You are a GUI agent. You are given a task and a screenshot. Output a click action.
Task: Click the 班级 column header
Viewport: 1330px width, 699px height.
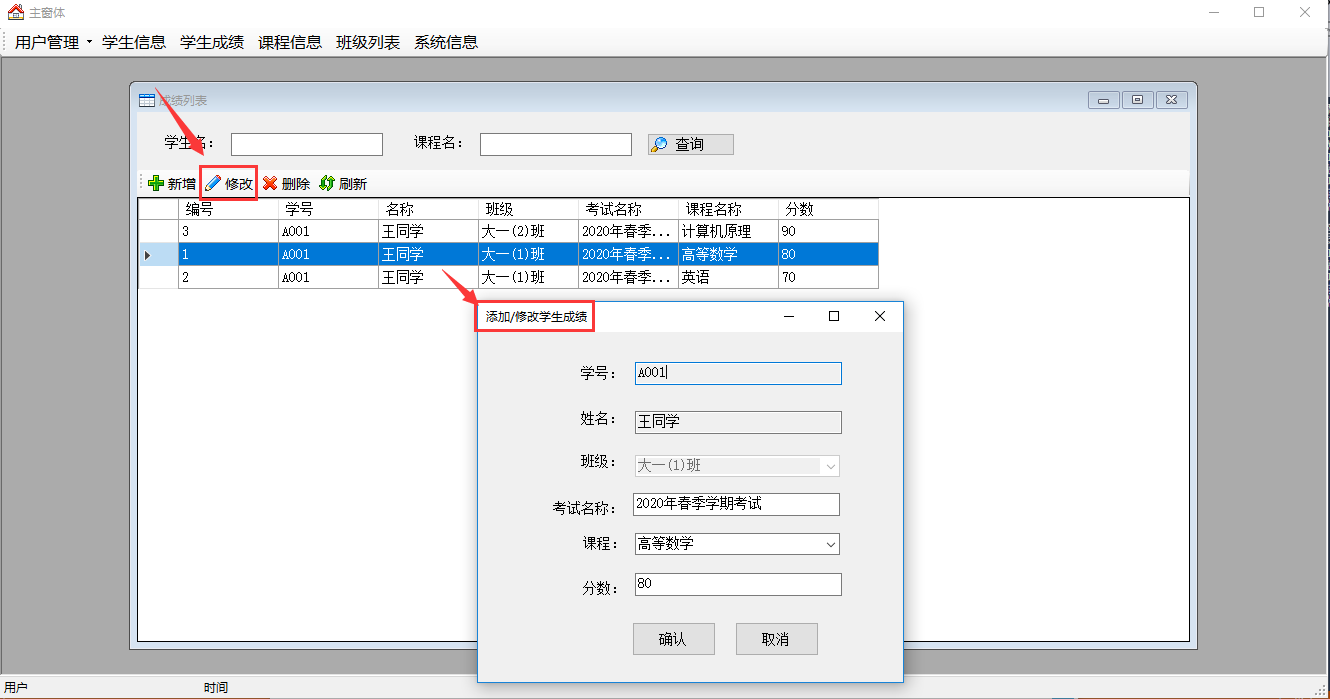tap(528, 209)
